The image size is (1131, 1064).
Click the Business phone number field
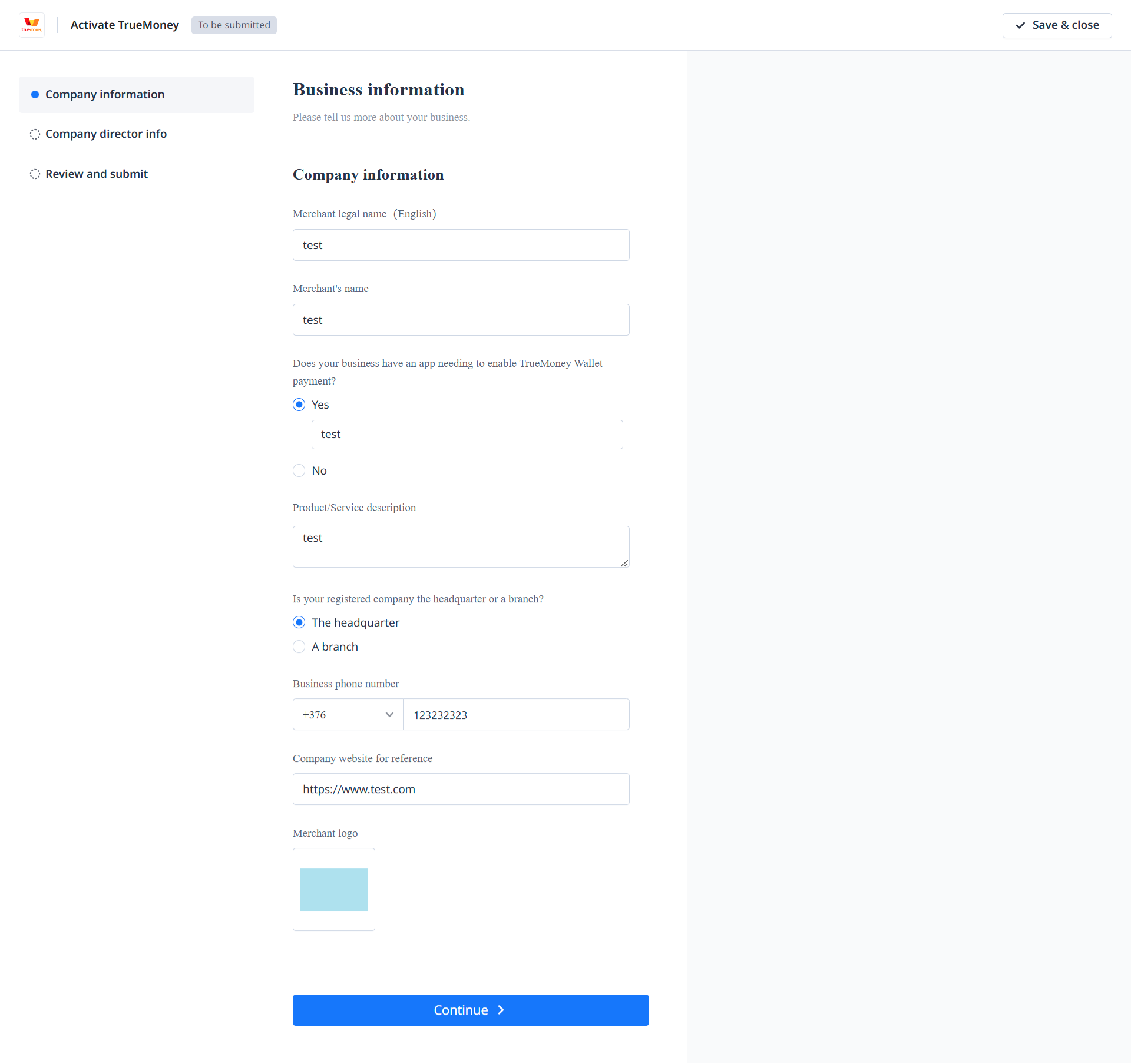pos(516,714)
